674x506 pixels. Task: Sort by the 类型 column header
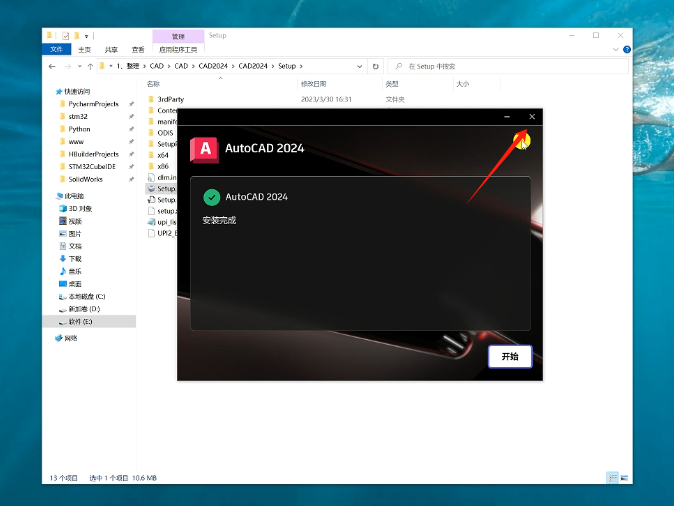(x=392, y=84)
